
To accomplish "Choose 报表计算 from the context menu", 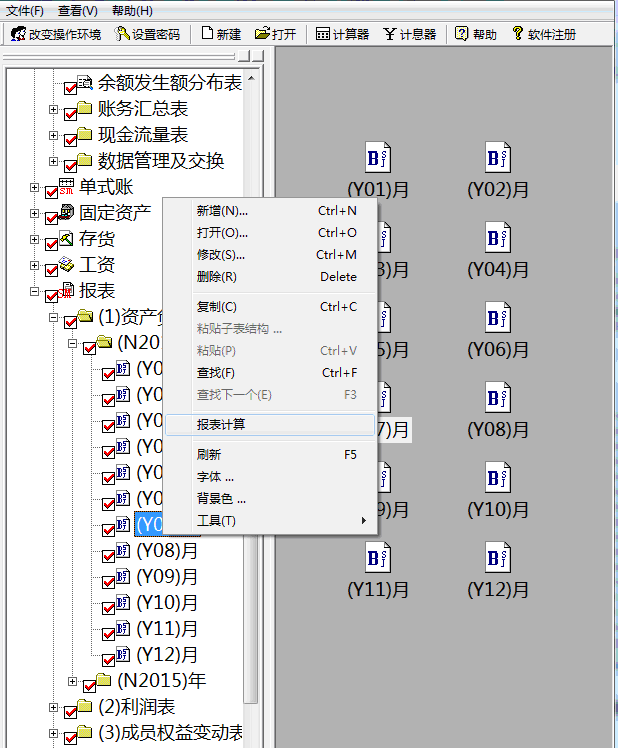I will click(221, 425).
